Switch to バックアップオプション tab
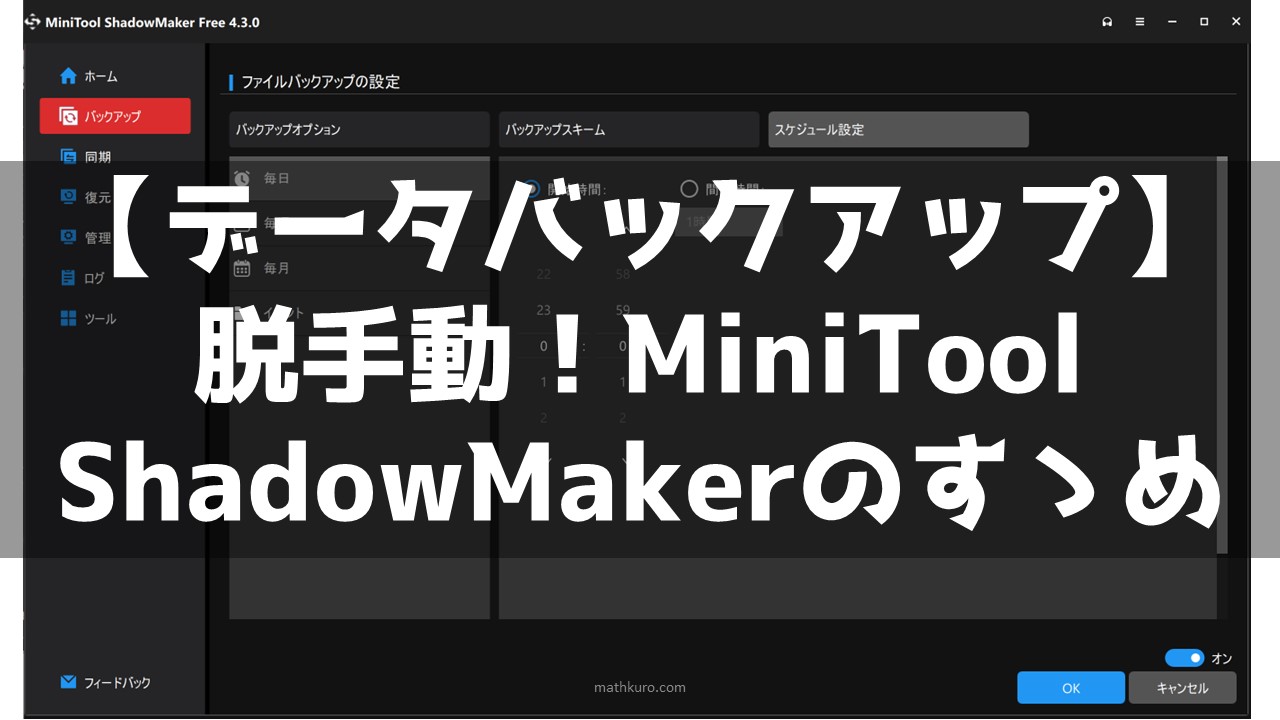Viewport: 1280px width, 720px height. pyautogui.click(x=359, y=130)
